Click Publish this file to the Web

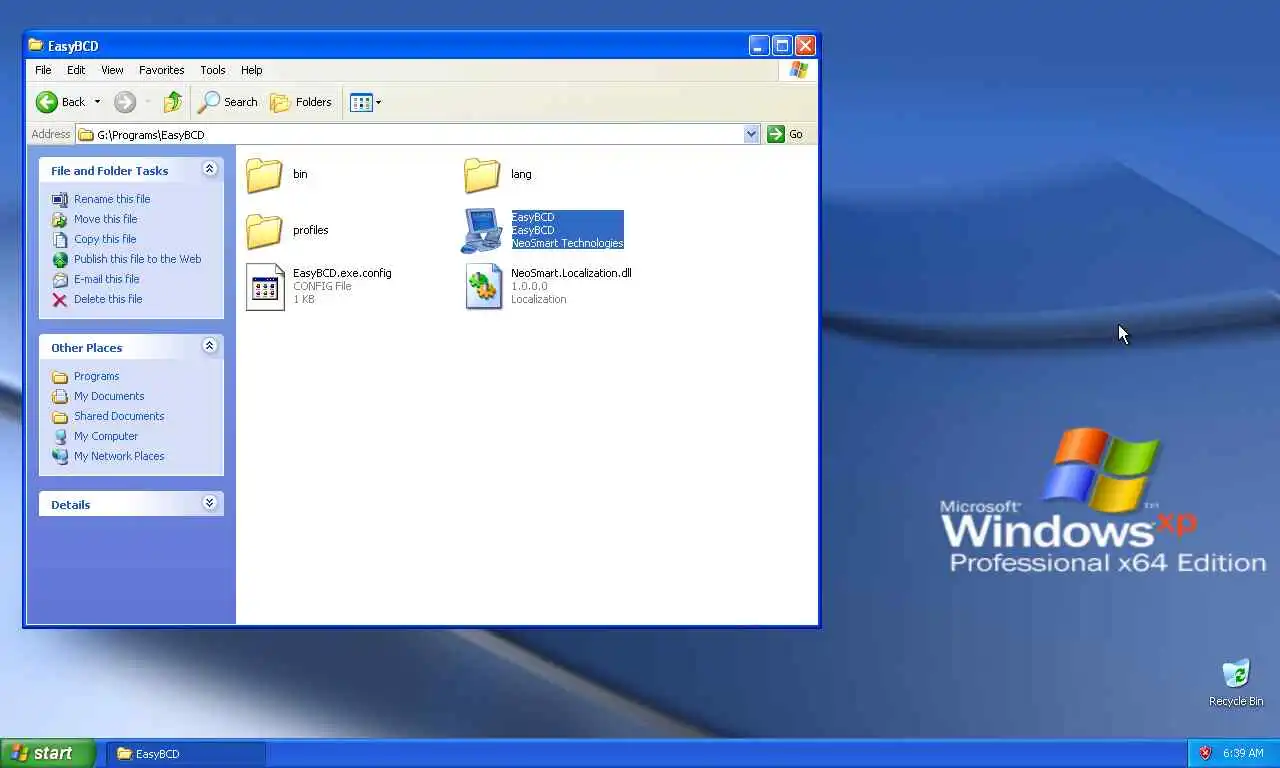tap(137, 259)
